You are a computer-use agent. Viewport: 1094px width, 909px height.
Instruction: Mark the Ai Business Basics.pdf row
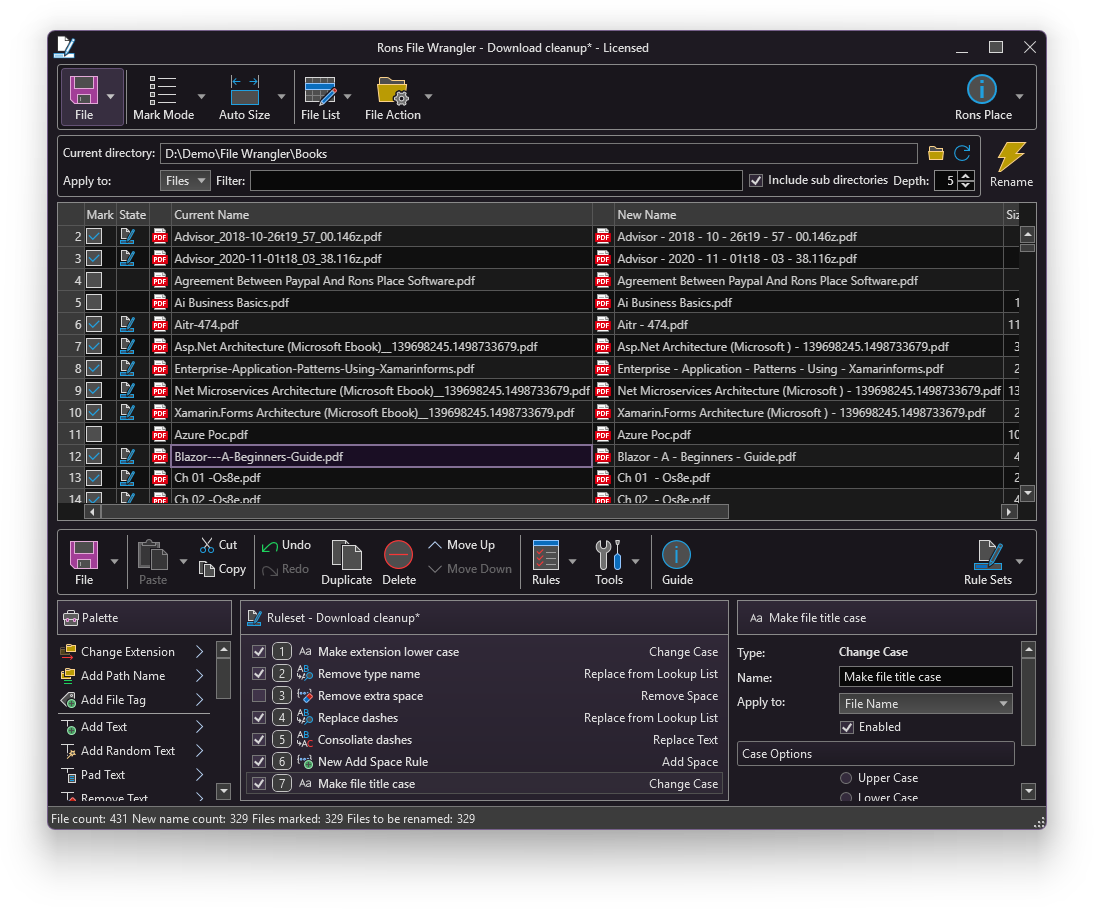tap(94, 303)
